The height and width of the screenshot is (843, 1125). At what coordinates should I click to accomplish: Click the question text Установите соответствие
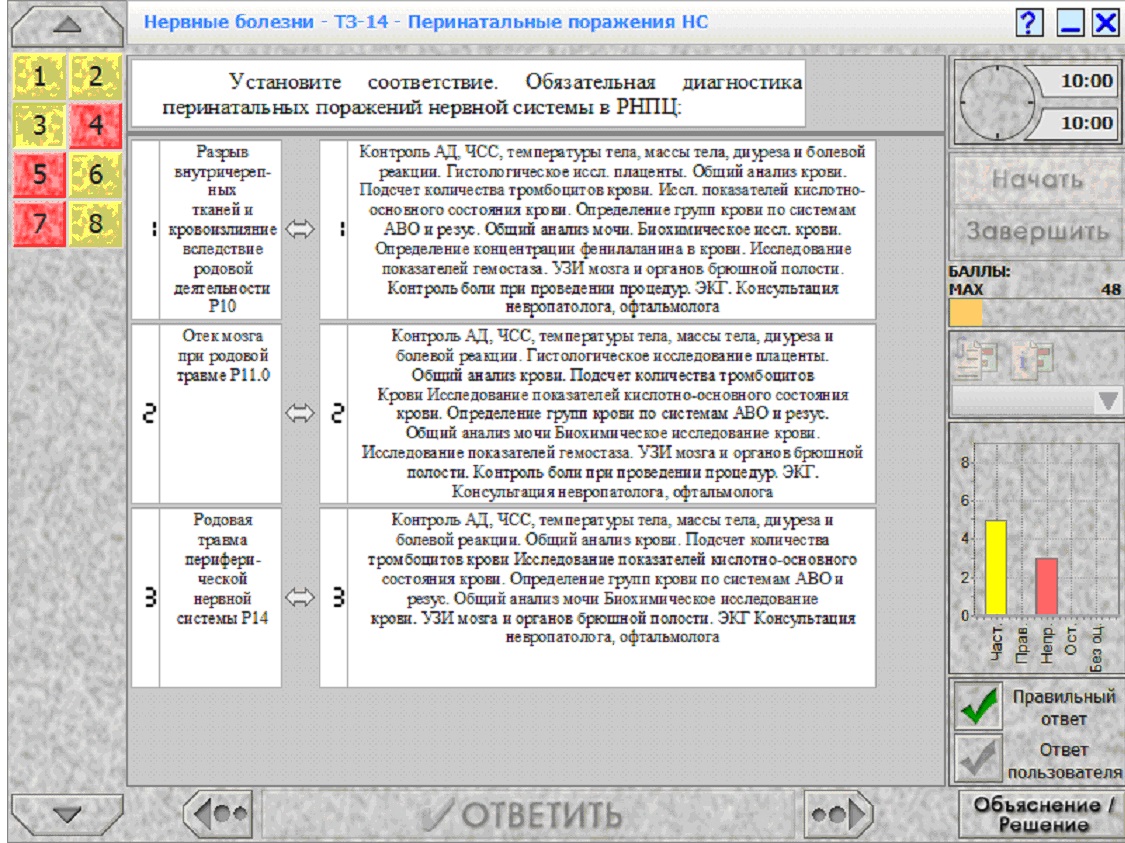click(468, 94)
